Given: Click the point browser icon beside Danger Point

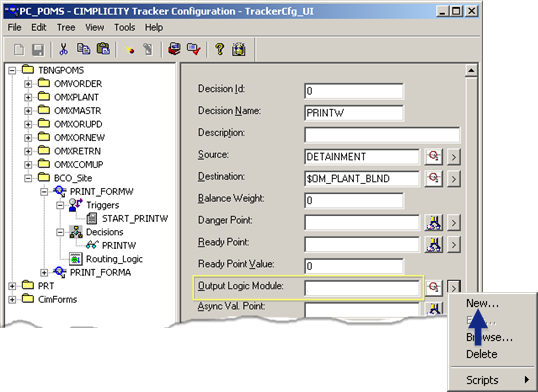Looking at the screenshot, I should [433, 222].
